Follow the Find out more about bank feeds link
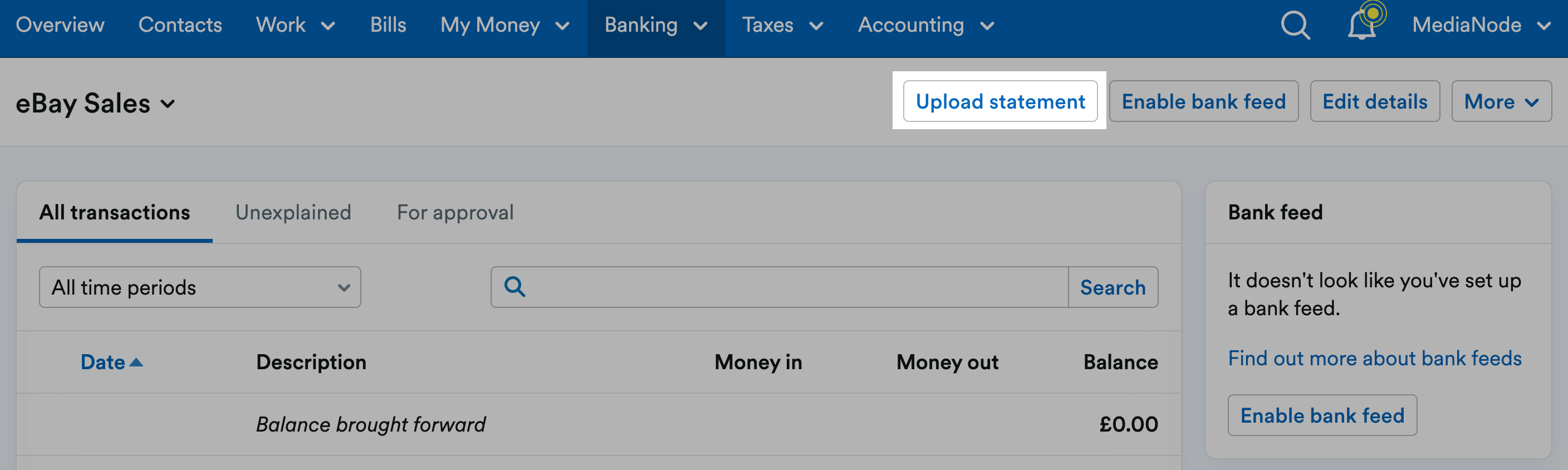Image resolution: width=1568 pixels, height=470 pixels. 1374,358
